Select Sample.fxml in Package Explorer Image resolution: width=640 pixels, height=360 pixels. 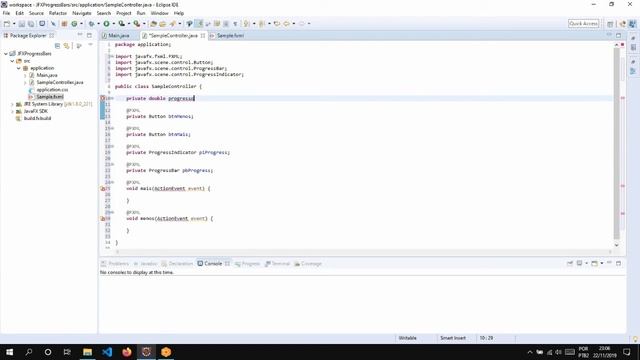pyautogui.click(x=49, y=97)
